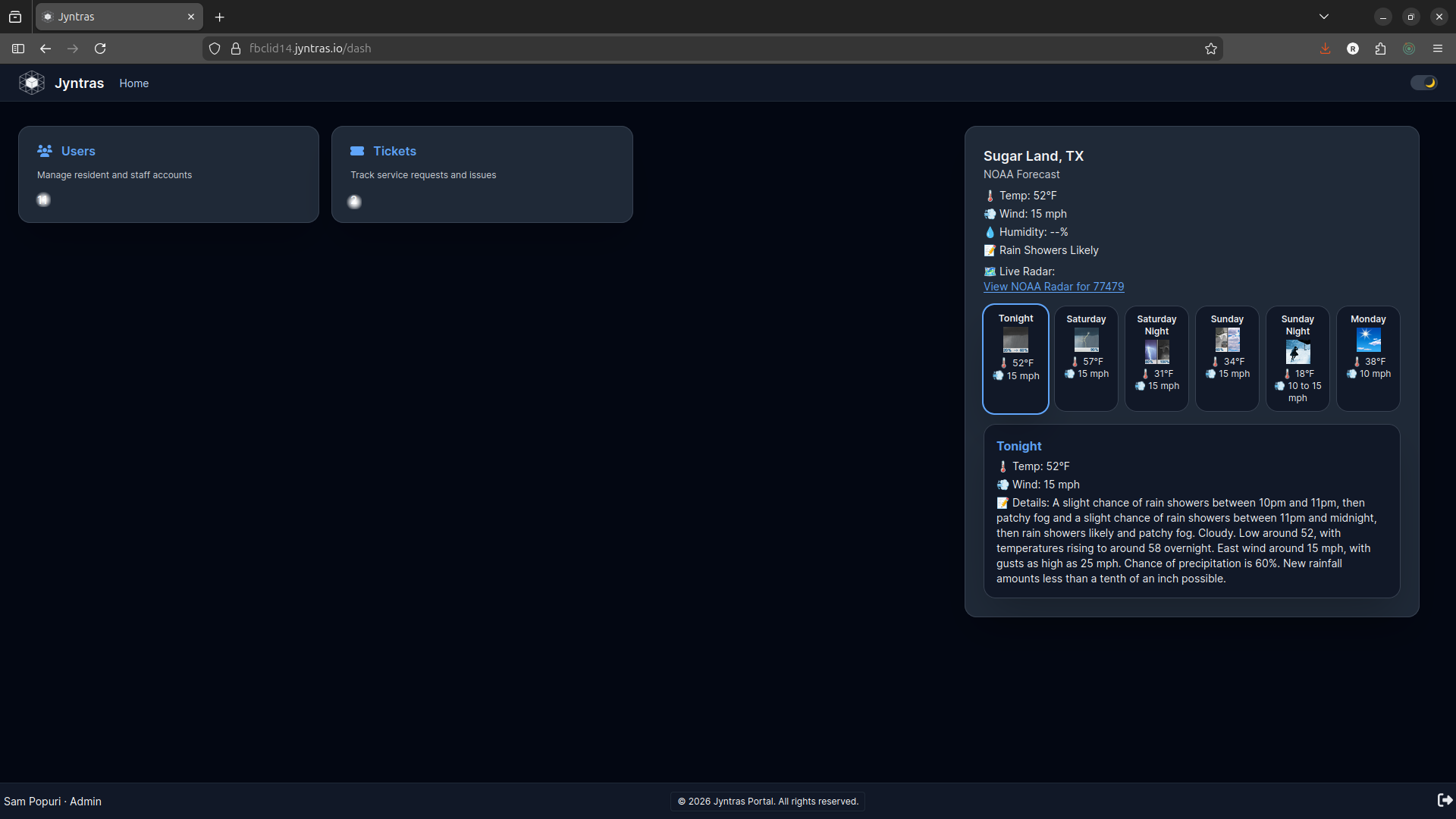Click View NOAA Radar for 77479 link

1053,287
